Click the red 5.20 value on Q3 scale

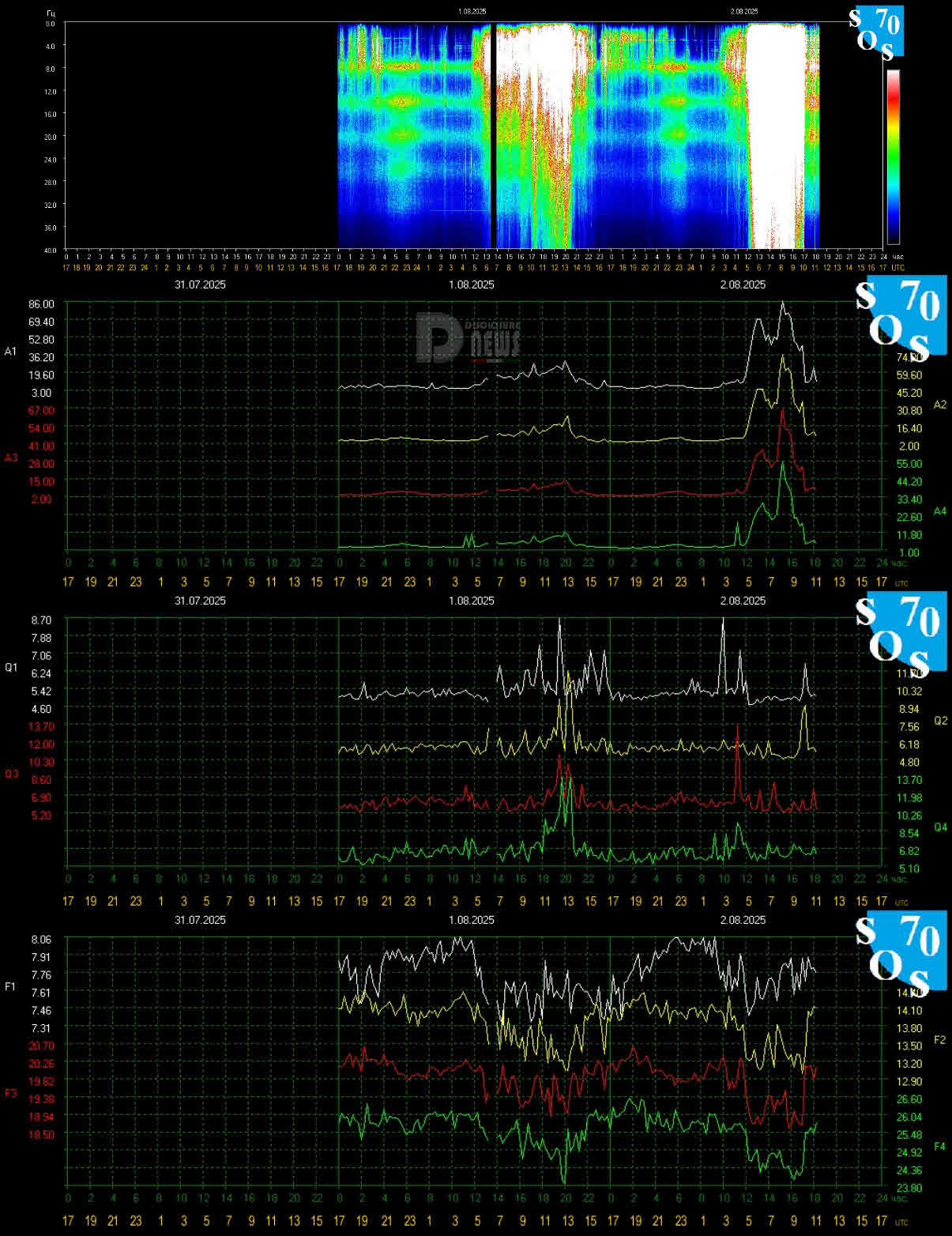(42, 814)
